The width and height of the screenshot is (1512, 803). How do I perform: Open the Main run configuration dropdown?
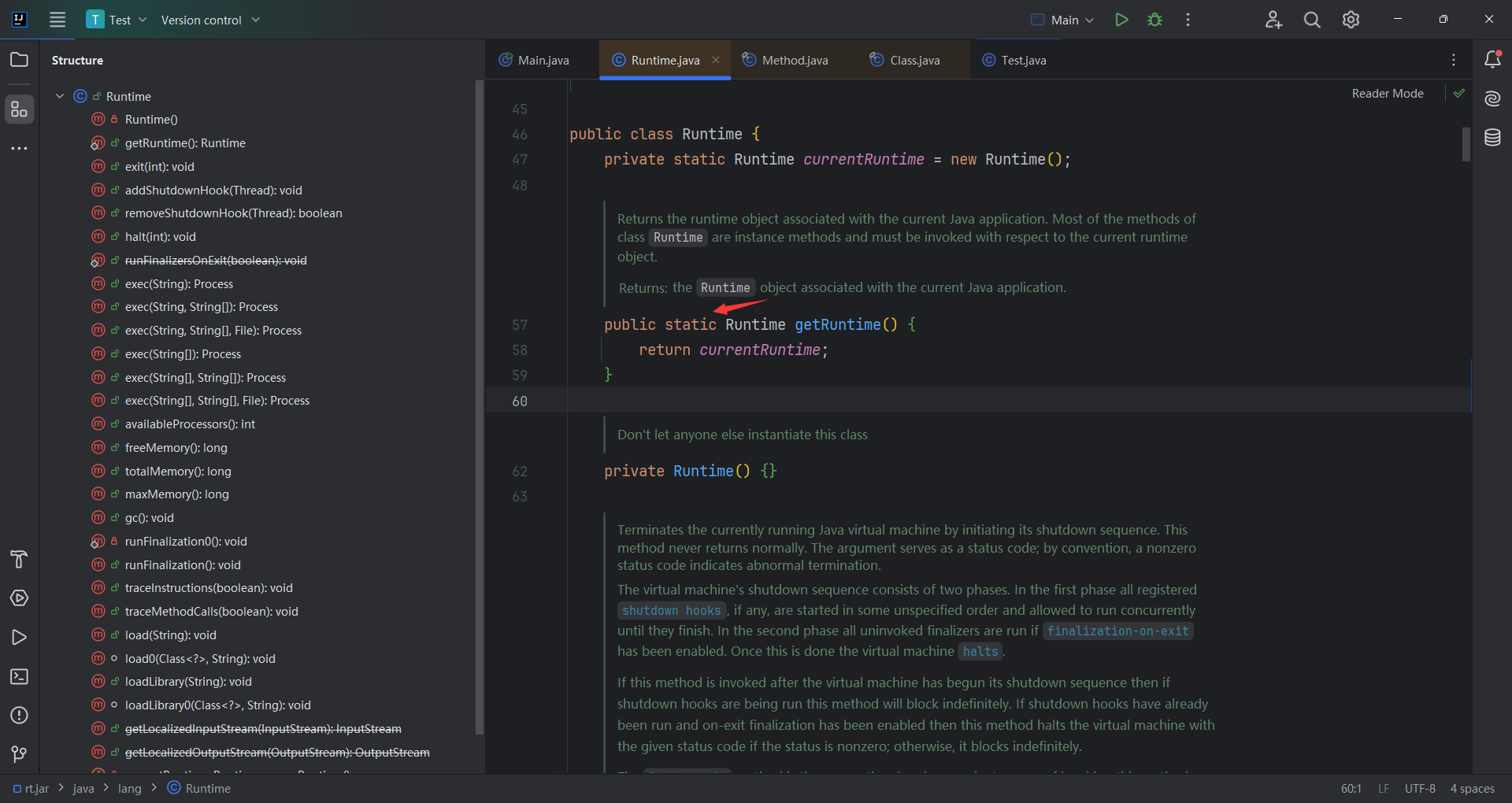[1062, 20]
